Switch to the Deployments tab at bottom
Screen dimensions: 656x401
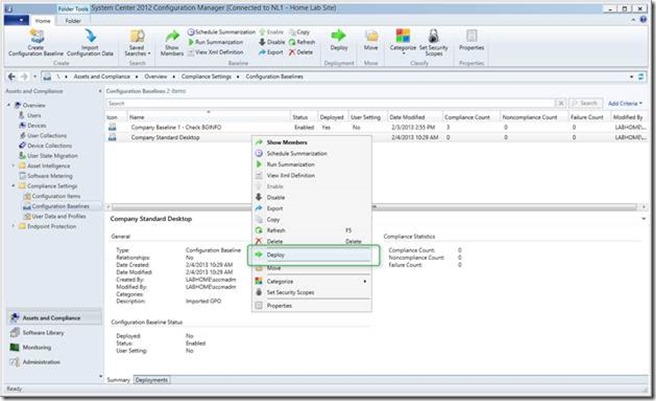point(151,380)
